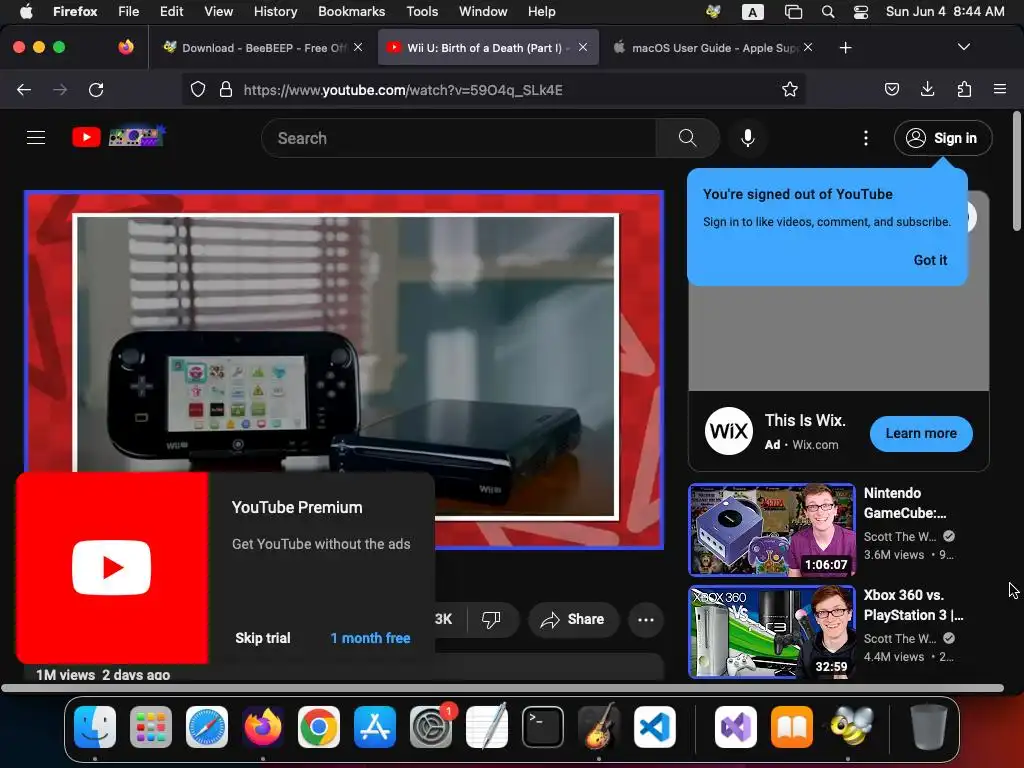The image size is (1024, 768).
Task: Click the horizontal scrollbar at page bottom
Action: point(502,688)
